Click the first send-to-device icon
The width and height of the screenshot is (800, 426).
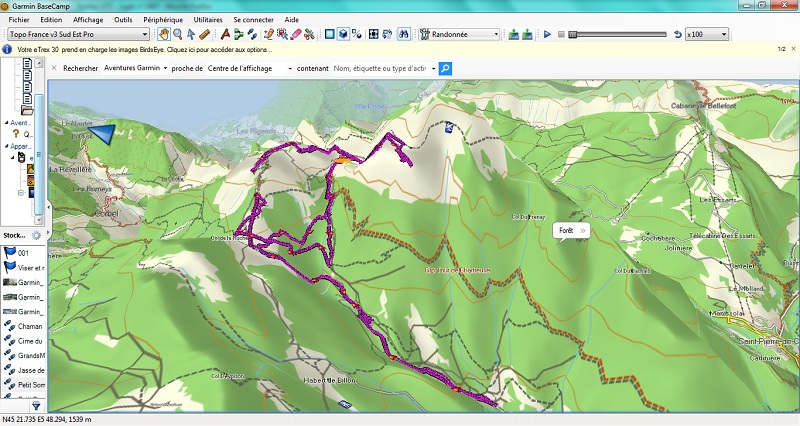(x=514, y=34)
